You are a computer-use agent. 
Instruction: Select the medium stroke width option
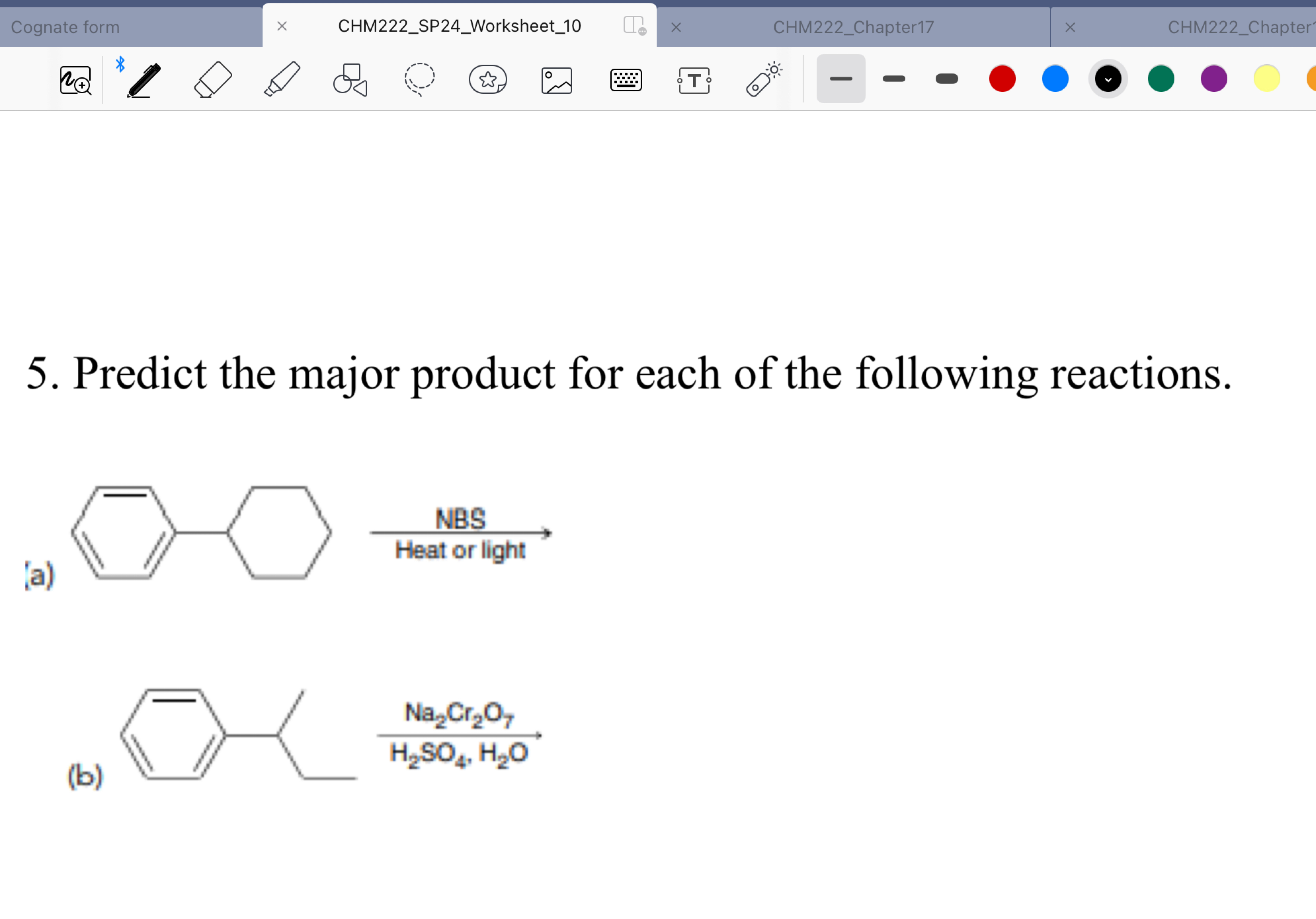(894, 79)
